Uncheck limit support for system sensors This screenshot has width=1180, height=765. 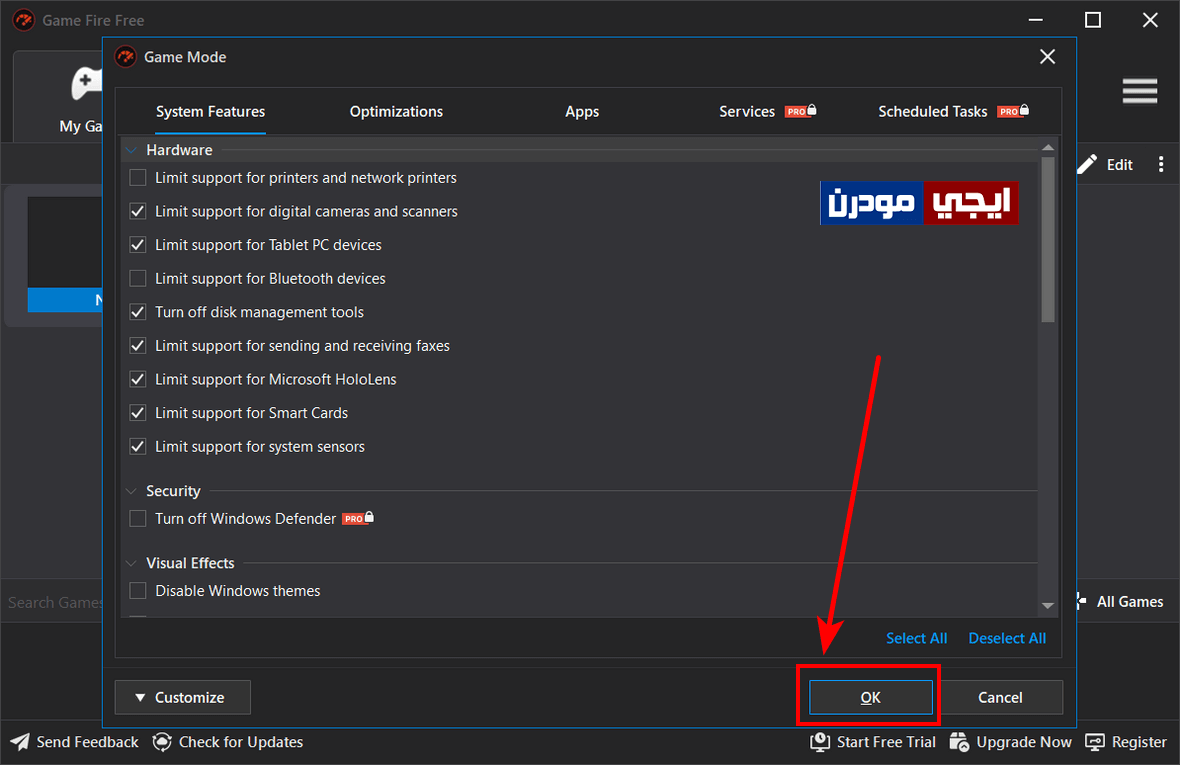138,447
